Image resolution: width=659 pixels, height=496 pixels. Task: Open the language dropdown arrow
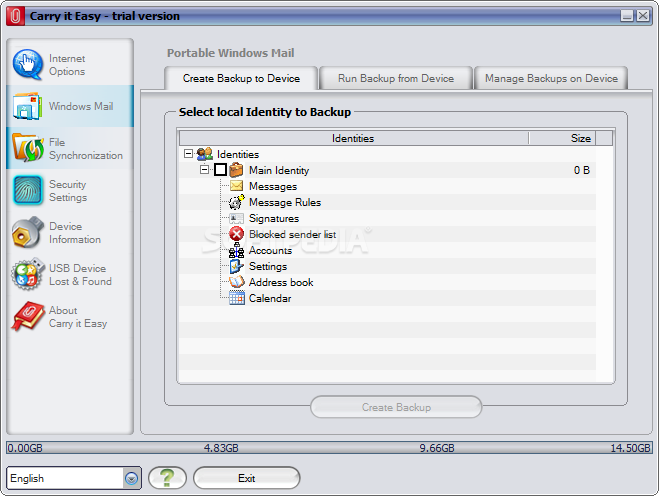click(x=132, y=478)
